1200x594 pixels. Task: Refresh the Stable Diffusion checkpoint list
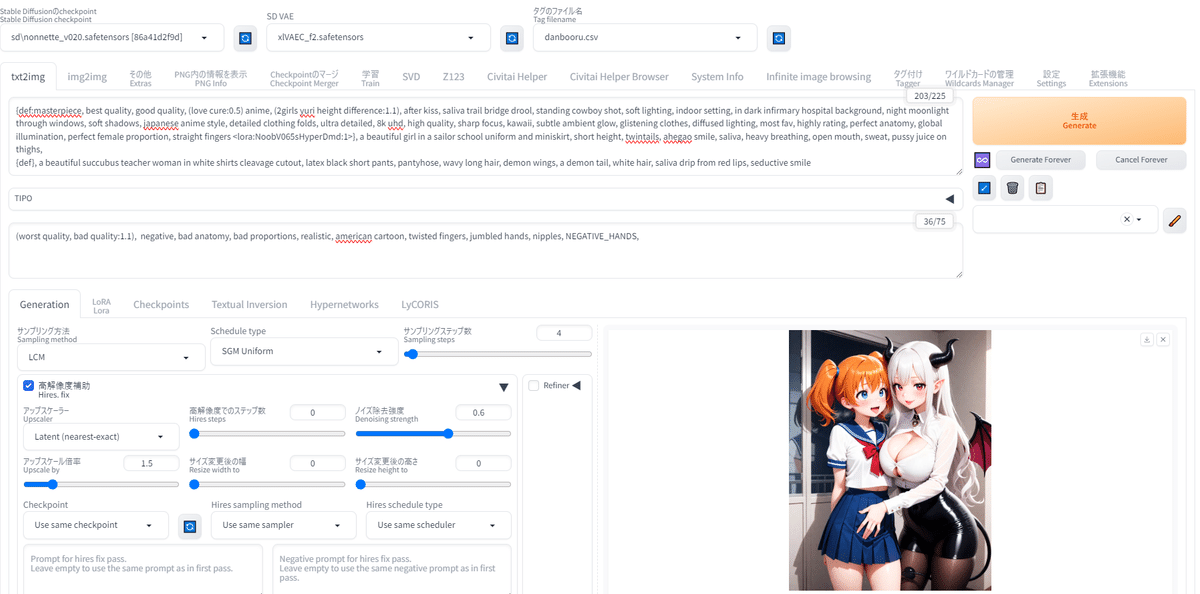coord(244,37)
